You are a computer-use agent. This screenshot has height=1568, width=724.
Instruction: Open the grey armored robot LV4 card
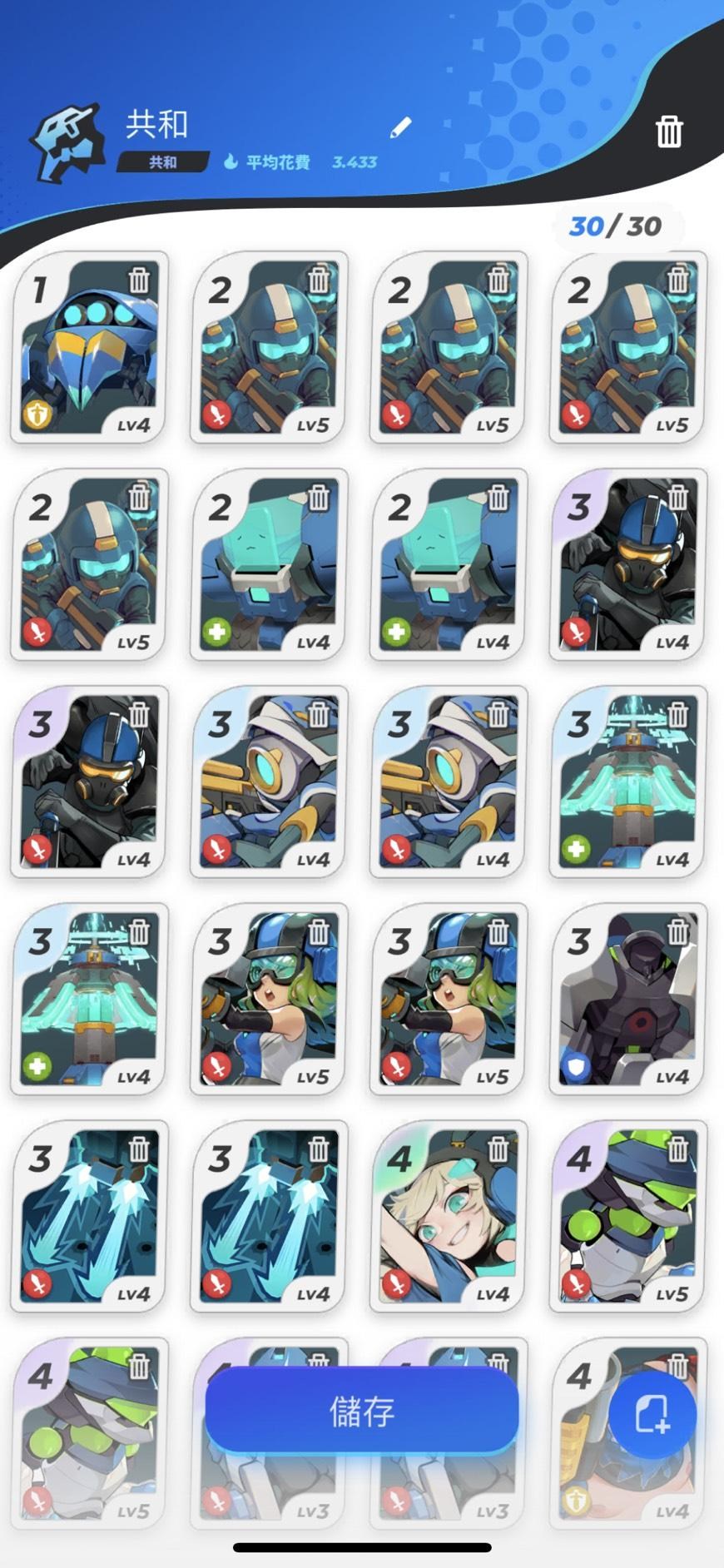[x=628, y=999]
